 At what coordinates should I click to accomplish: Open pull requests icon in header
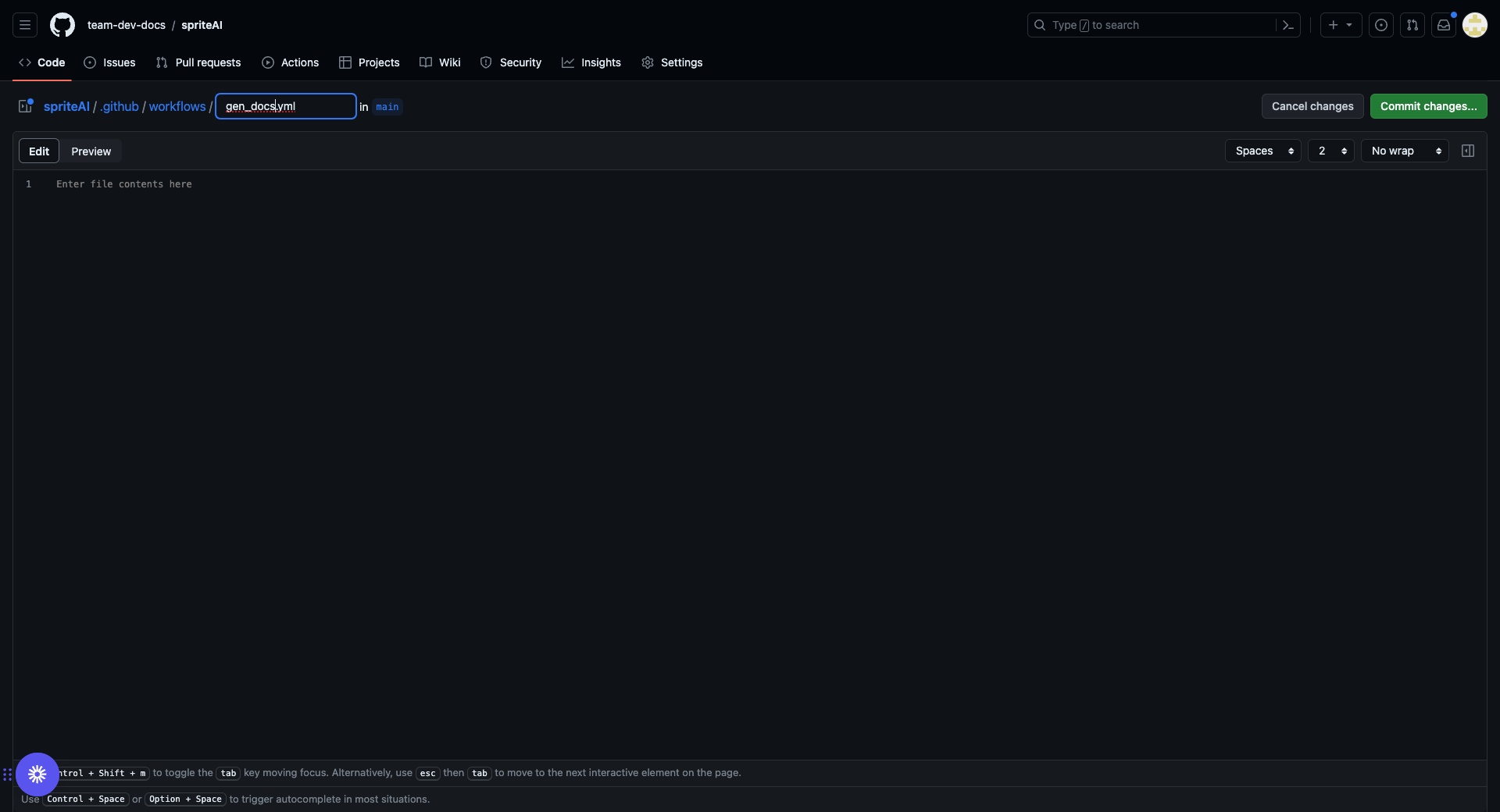[1412, 25]
